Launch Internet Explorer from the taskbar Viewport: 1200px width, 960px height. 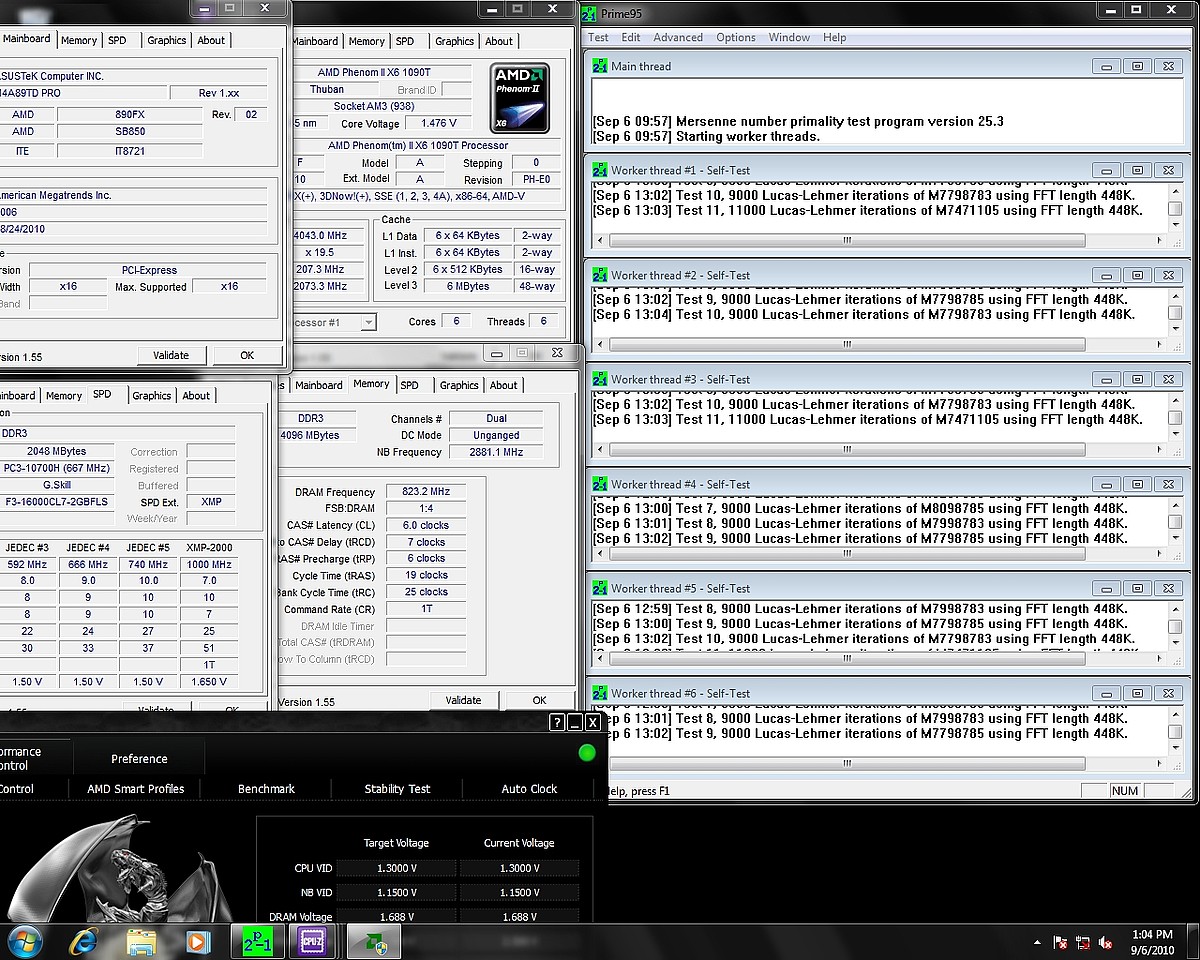84,941
